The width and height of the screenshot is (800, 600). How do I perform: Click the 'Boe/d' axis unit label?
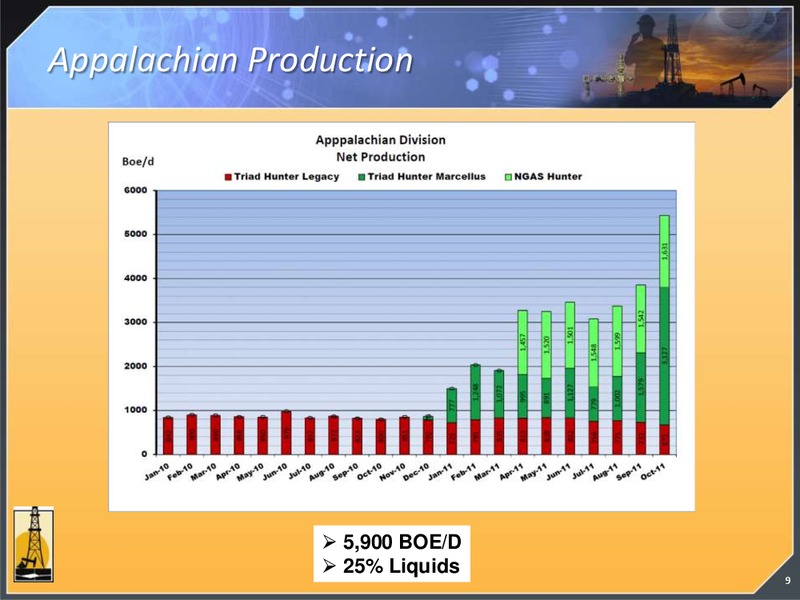[x=138, y=161]
